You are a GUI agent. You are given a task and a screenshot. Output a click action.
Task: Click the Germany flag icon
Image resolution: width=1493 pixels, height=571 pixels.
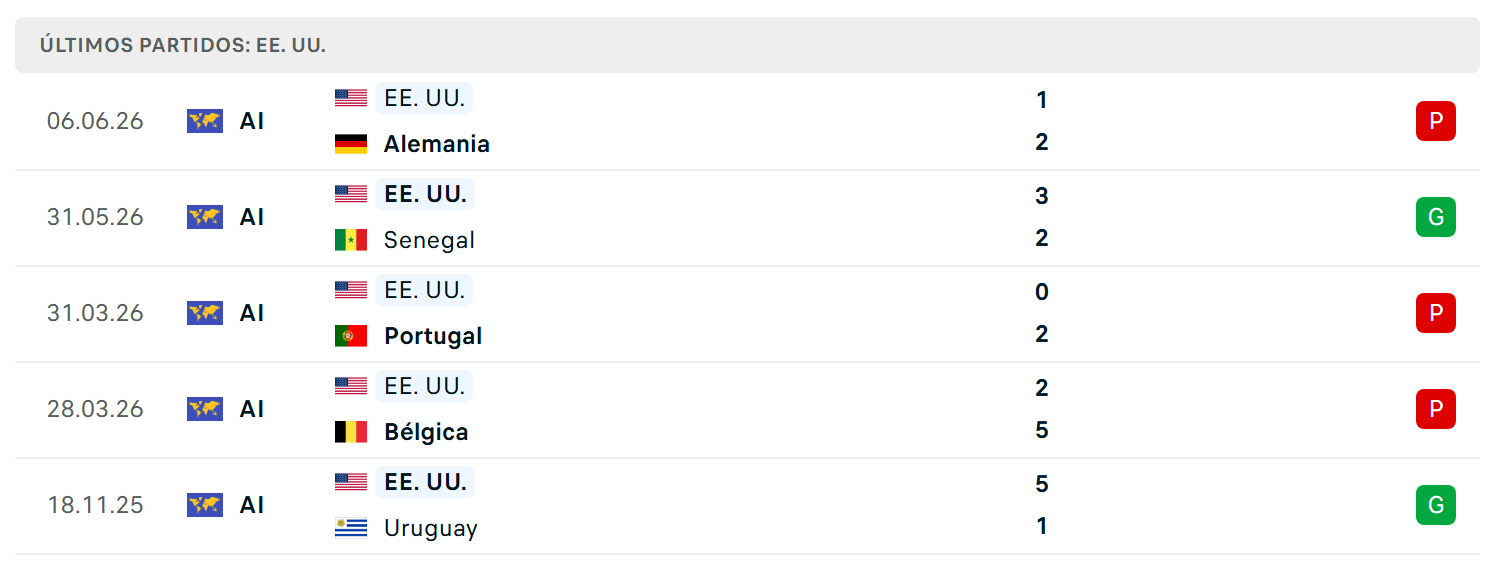(x=351, y=144)
